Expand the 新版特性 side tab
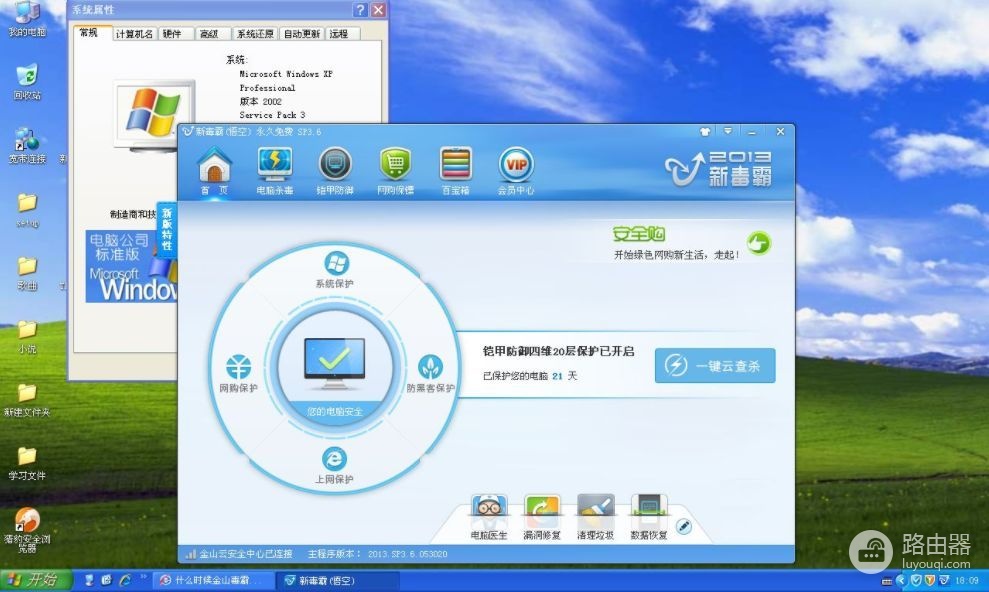The height and width of the screenshot is (592, 989). (x=167, y=229)
